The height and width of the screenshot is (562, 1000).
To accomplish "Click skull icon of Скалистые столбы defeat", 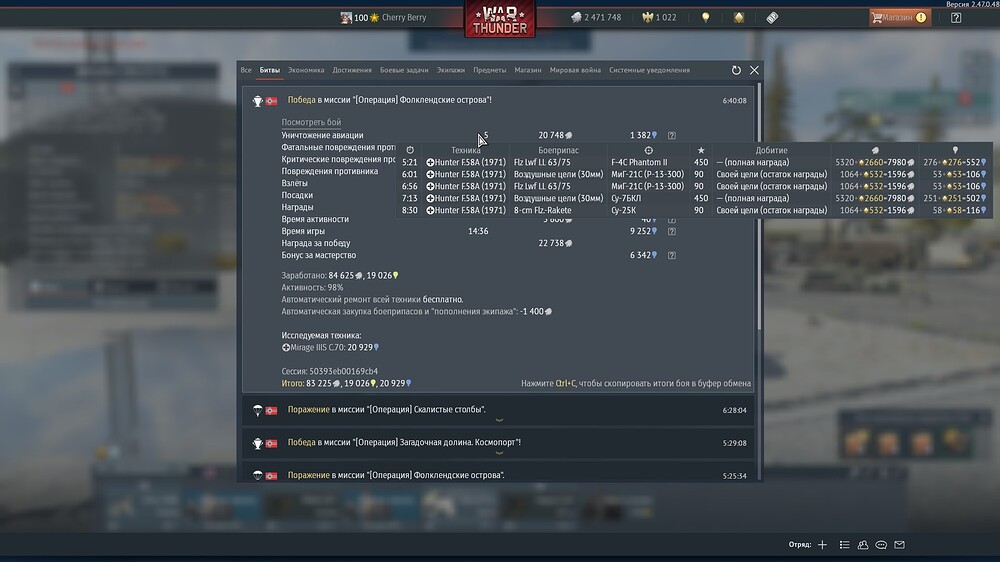I will pyautogui.click(x=258, y=410).
